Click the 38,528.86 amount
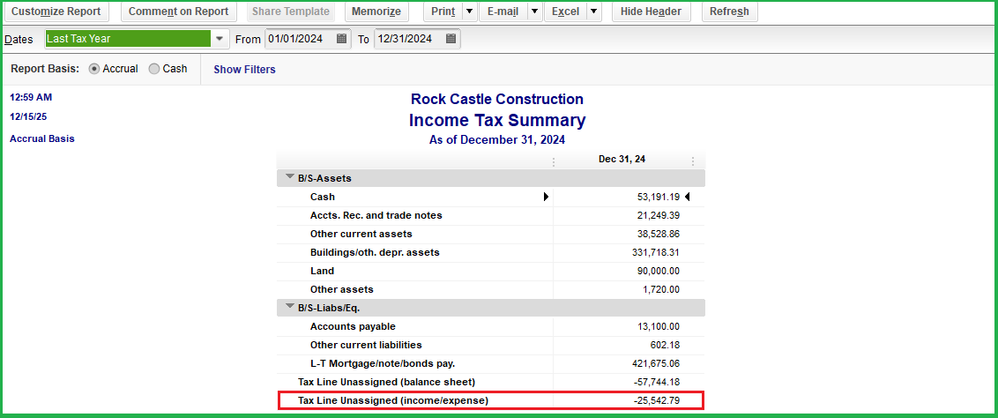The image size is (998, 418). tap(658, 234)
